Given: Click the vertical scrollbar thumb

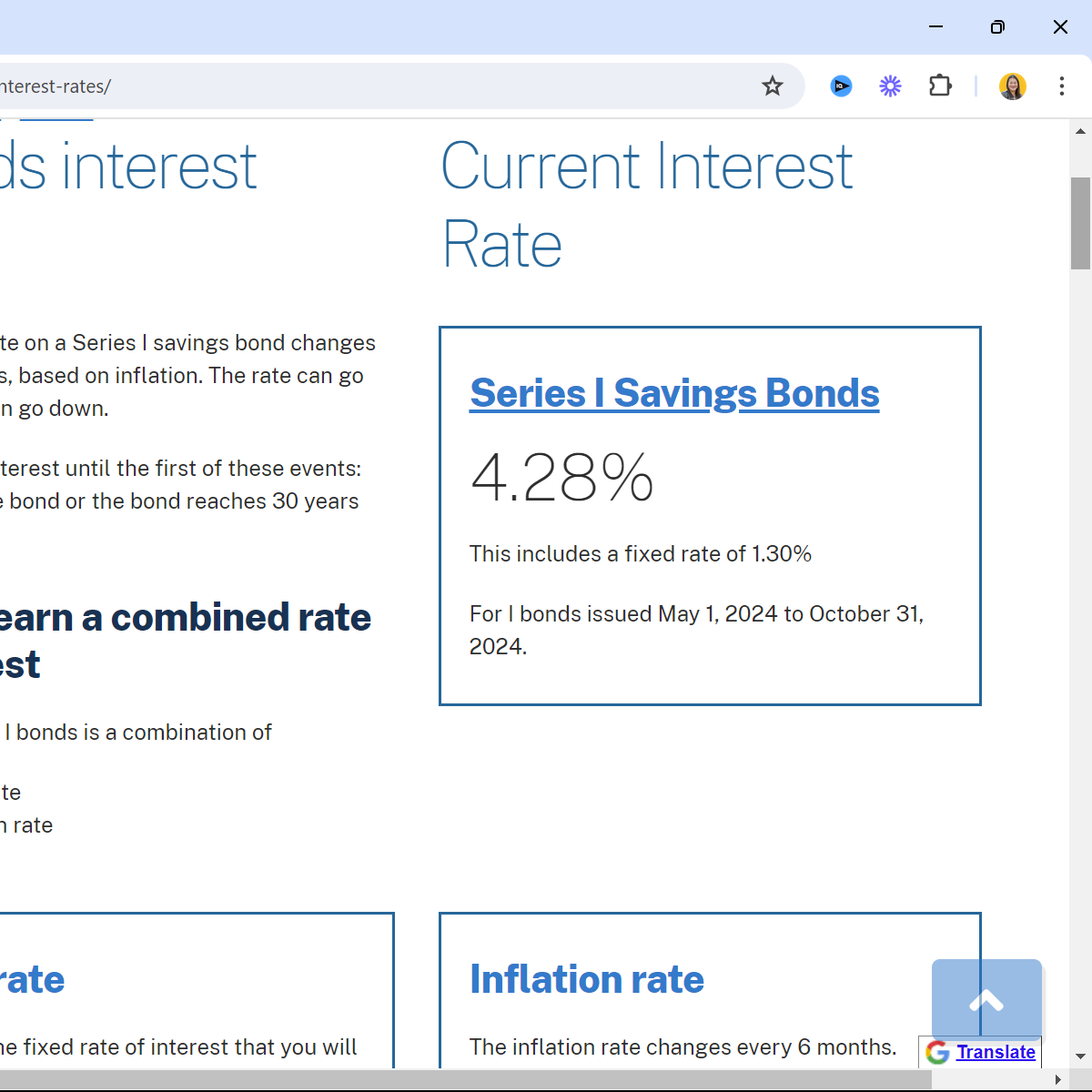Looking at the screenshot, I should click(x=1080, y=223).
